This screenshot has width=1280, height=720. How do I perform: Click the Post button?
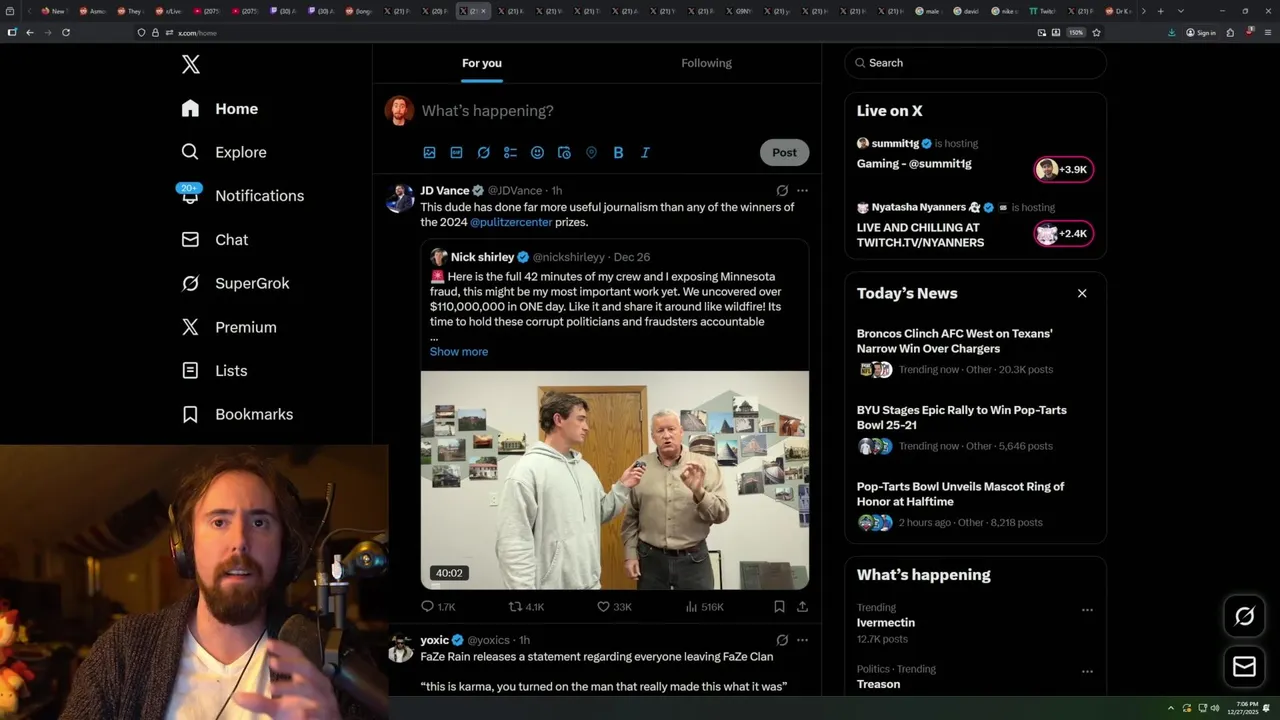click(784, 153)
